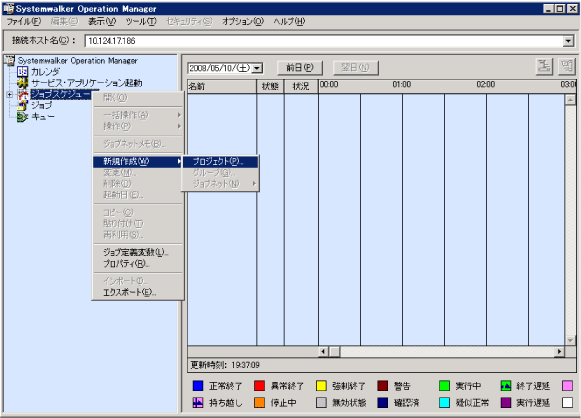
Task: Click the dark red 警告 legend swatch
Action: coord(382,386)
